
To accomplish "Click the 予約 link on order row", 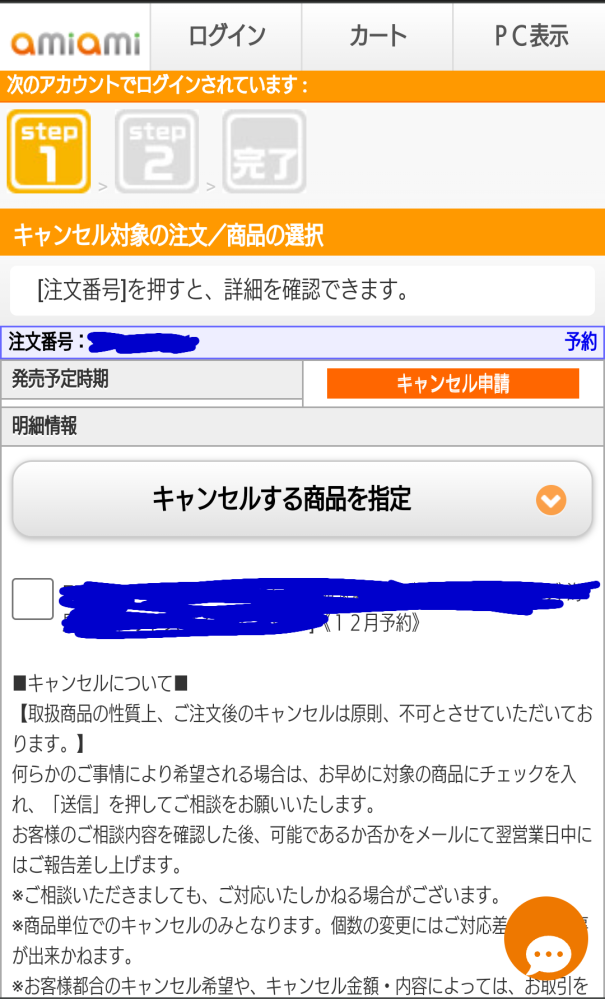I will (x=581, y=342).
